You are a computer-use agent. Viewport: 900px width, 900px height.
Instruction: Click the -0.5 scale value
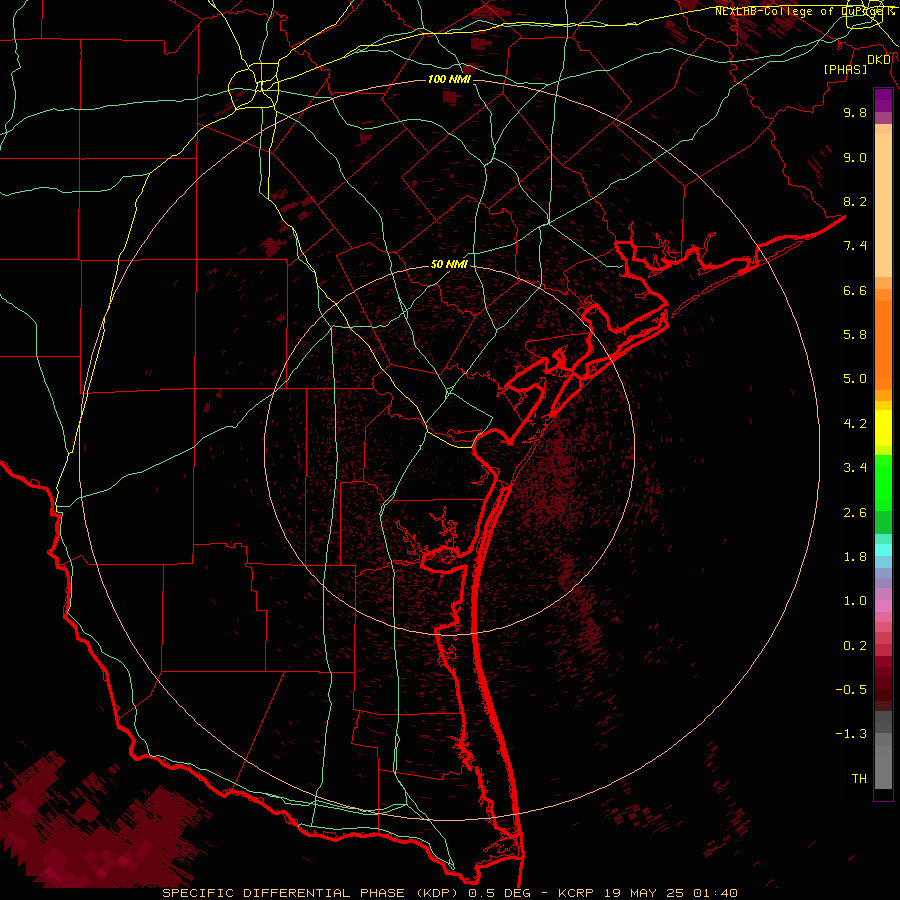click(x=851, y=690)
